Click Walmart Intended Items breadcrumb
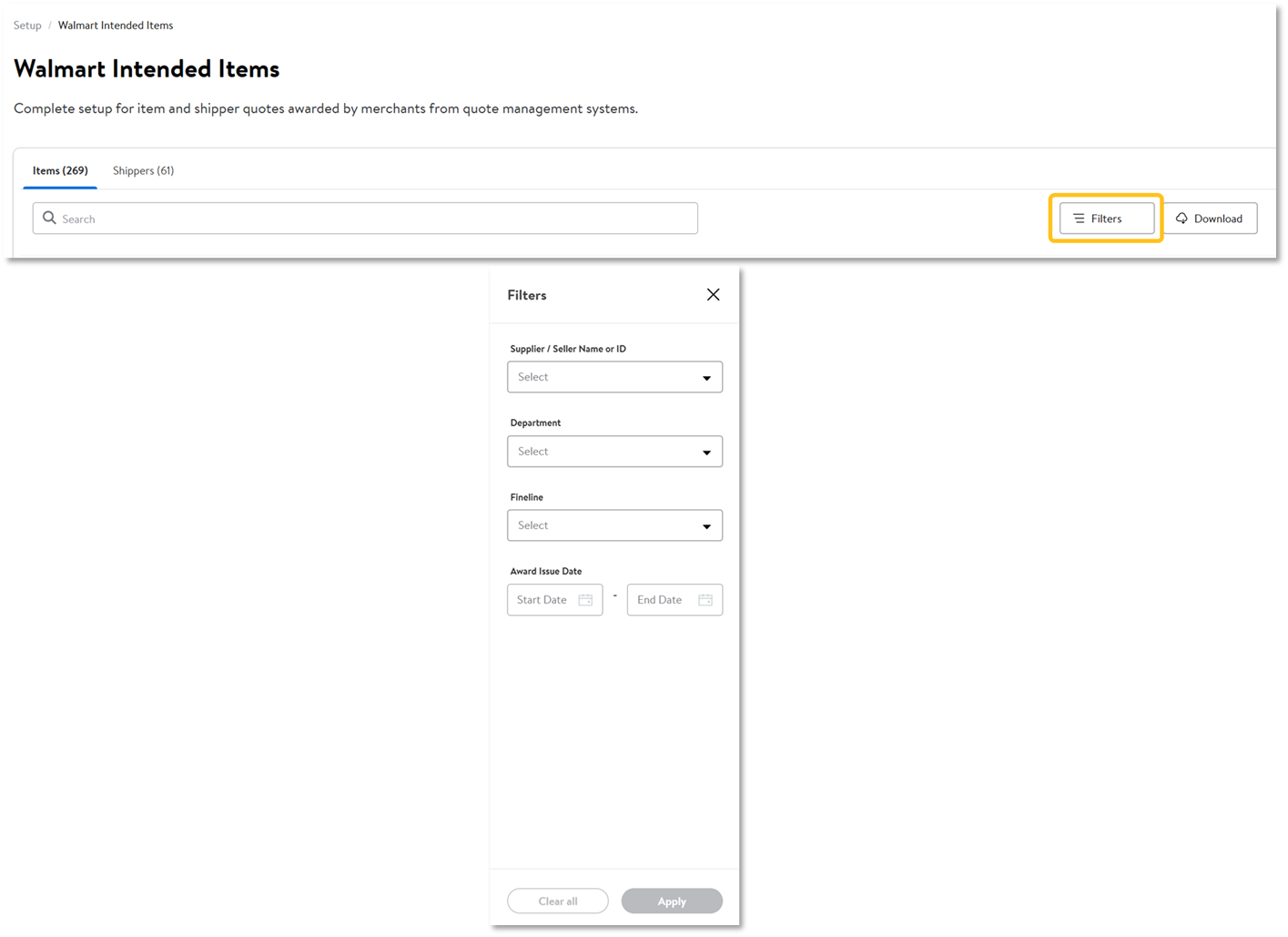 point(116,25)
